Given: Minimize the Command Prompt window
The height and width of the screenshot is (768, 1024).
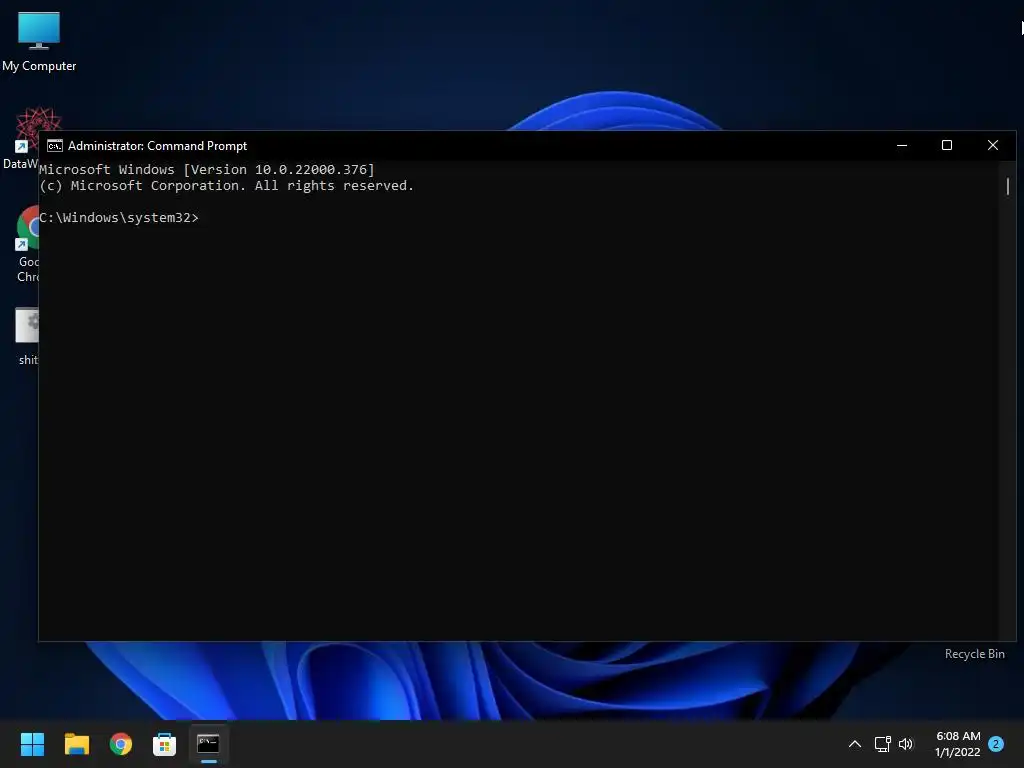Looking at the screenshot, I should (902, 146).
